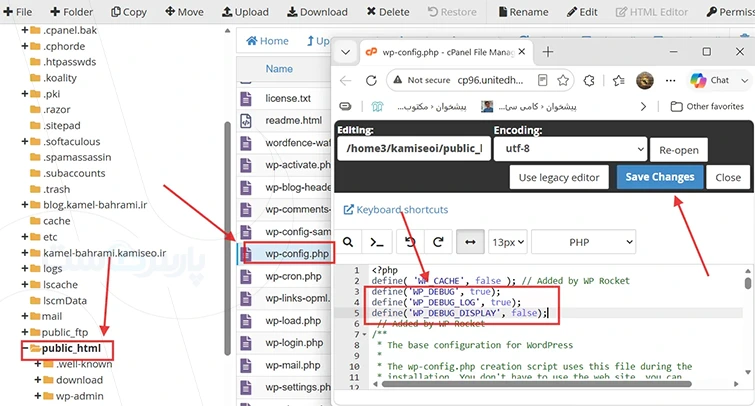The height and width of the screenshot is (406, 755).
Task: Go back in the browser window
Action: 345,80
